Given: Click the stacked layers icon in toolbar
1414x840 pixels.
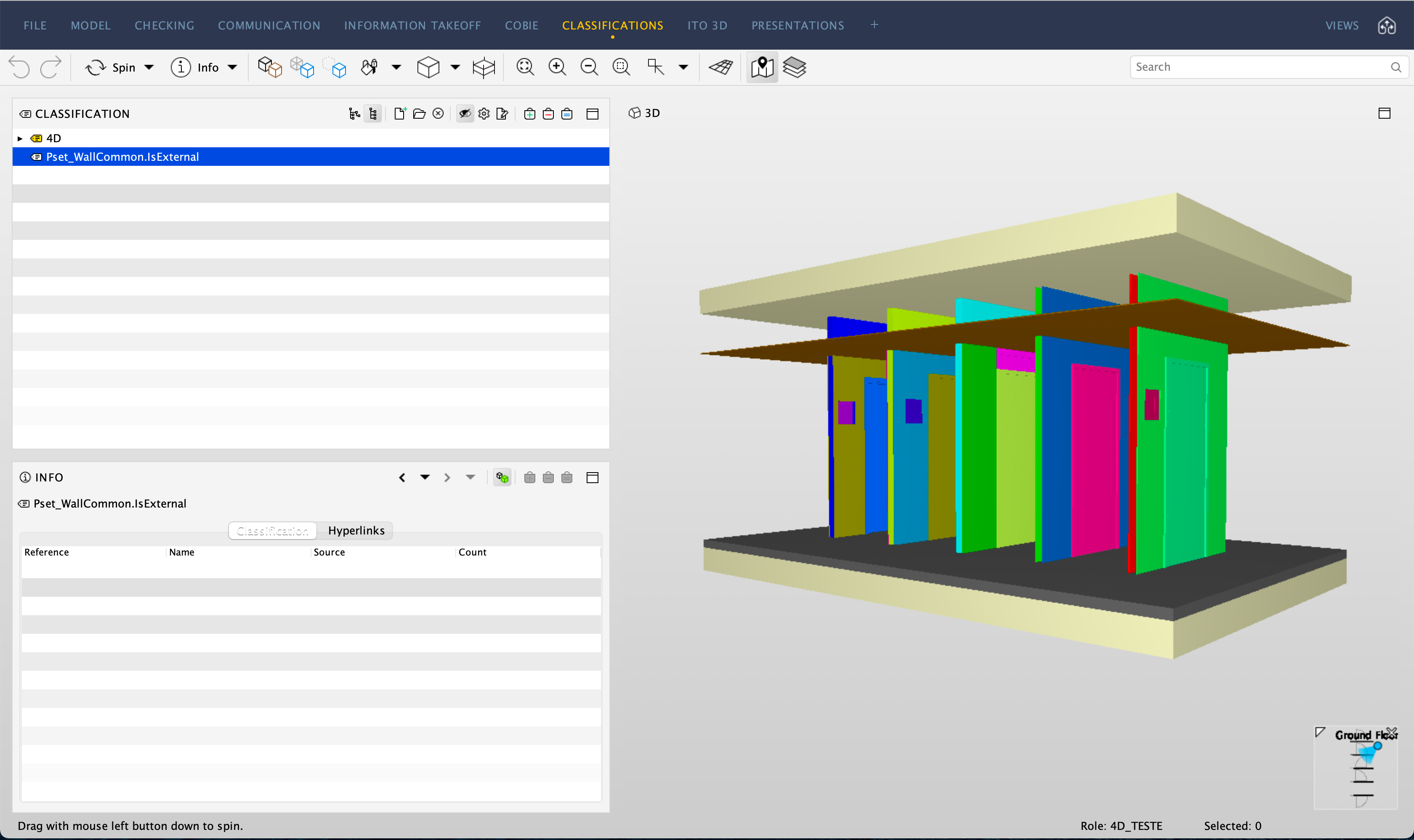Looking at the screenshot, I should [x=794, y=67].
